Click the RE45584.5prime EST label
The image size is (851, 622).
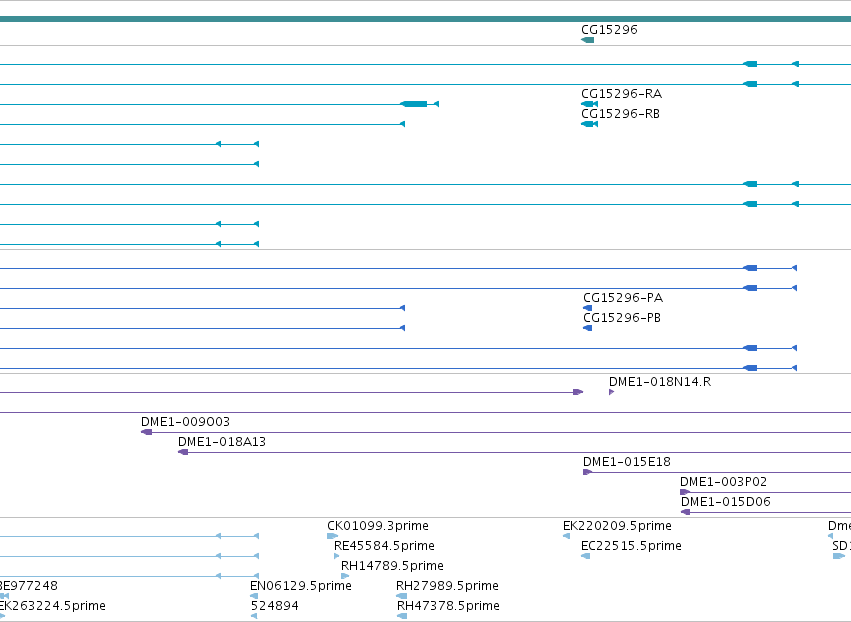(384, 546)
